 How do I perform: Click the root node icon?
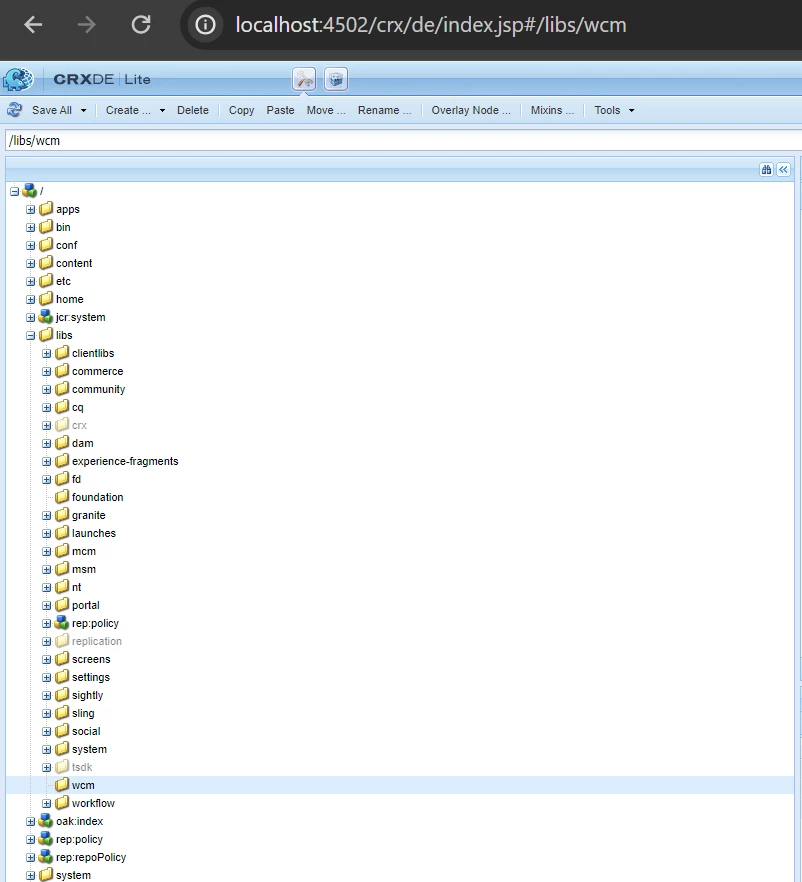pyautogui.click(x=30, y=191)
